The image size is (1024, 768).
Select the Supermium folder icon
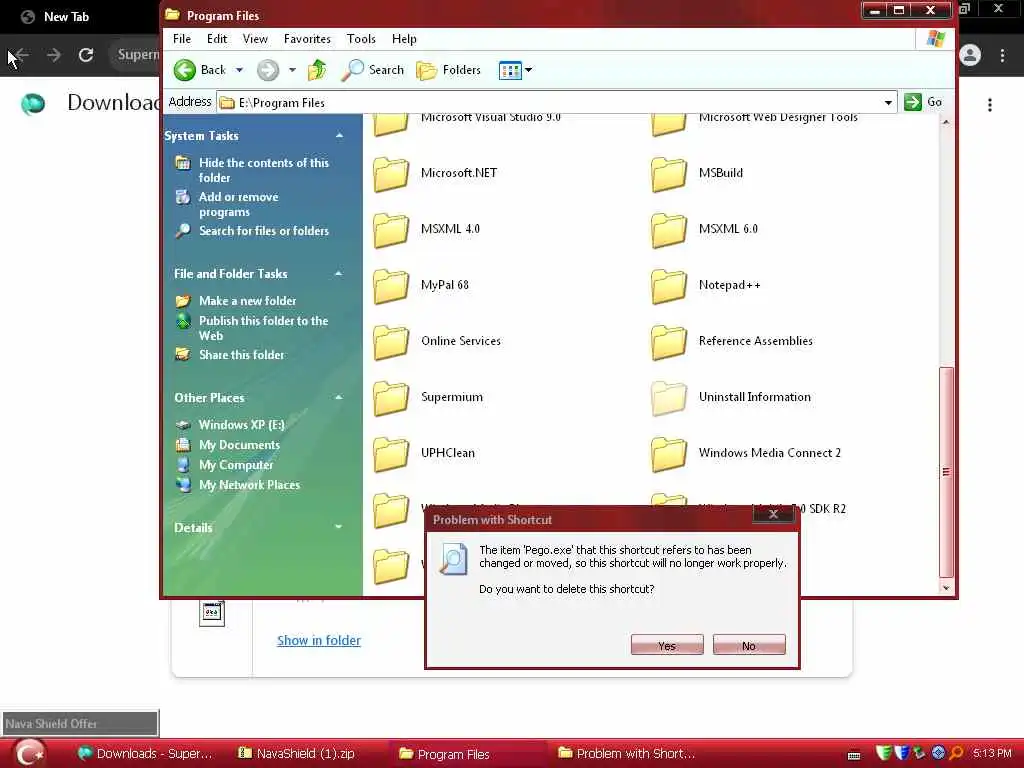coord(391,398)
